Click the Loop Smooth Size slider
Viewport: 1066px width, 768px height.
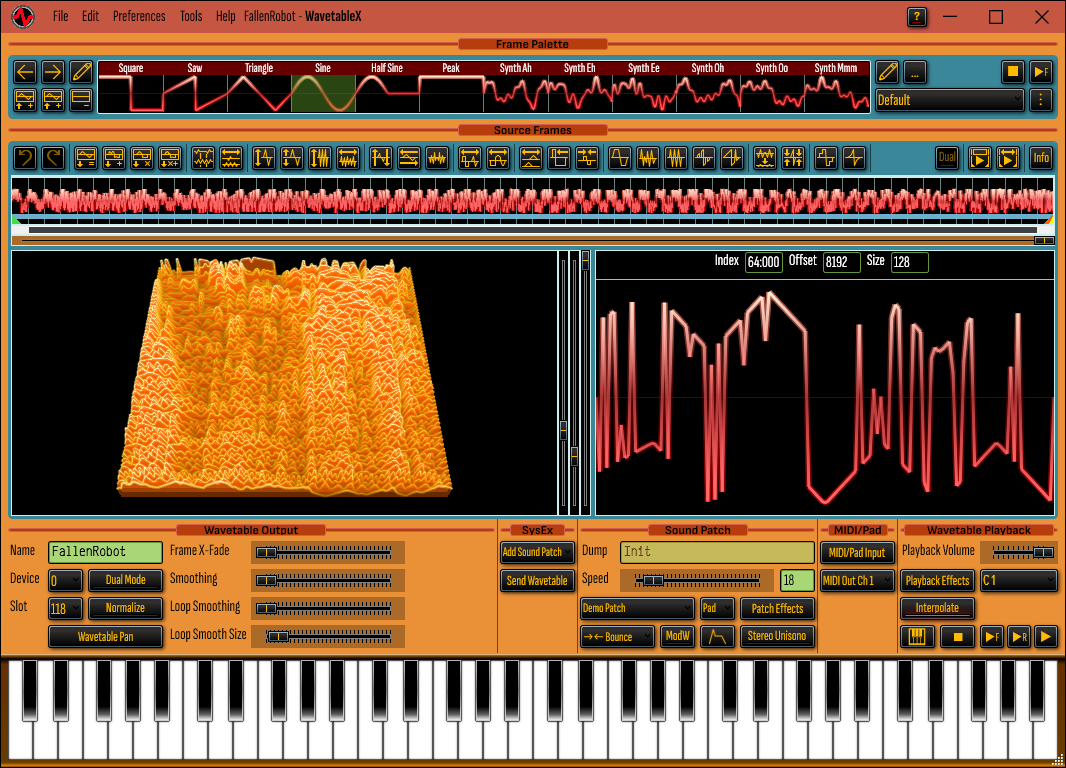(330, 636)
